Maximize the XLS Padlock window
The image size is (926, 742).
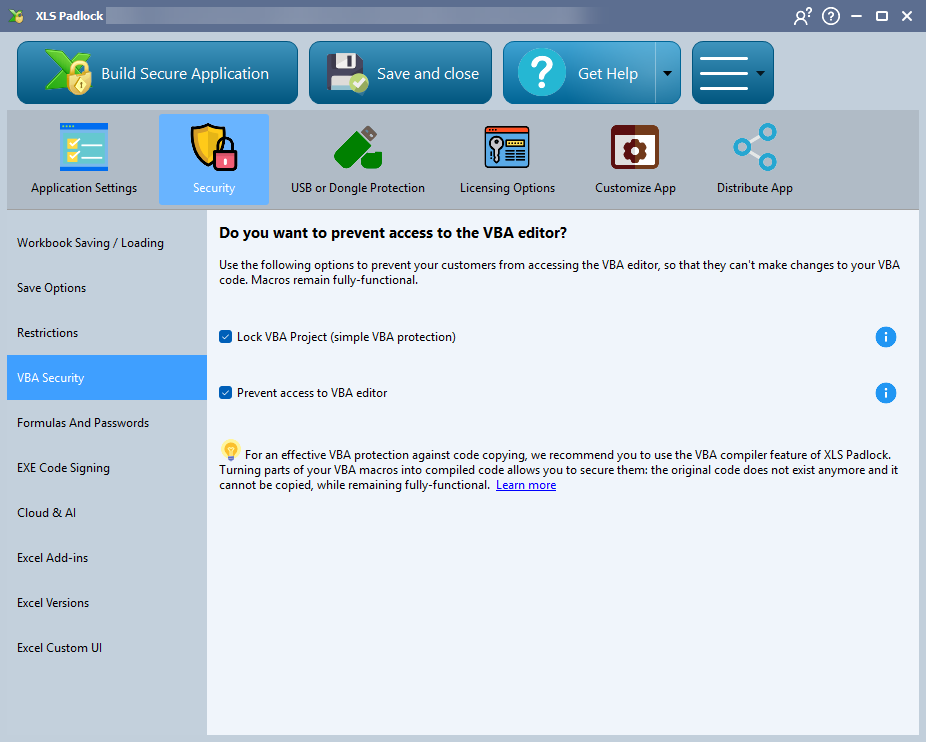coord(882,16)
